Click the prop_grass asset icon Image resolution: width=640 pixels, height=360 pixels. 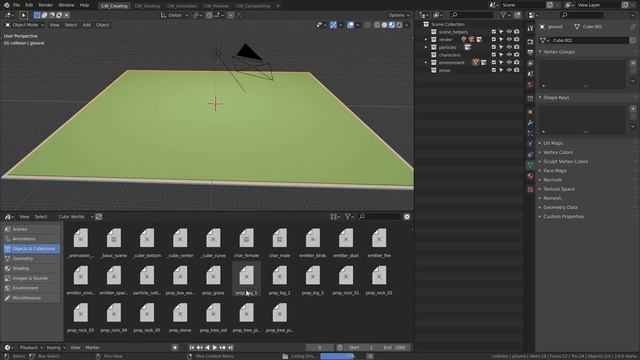(213, 276)
